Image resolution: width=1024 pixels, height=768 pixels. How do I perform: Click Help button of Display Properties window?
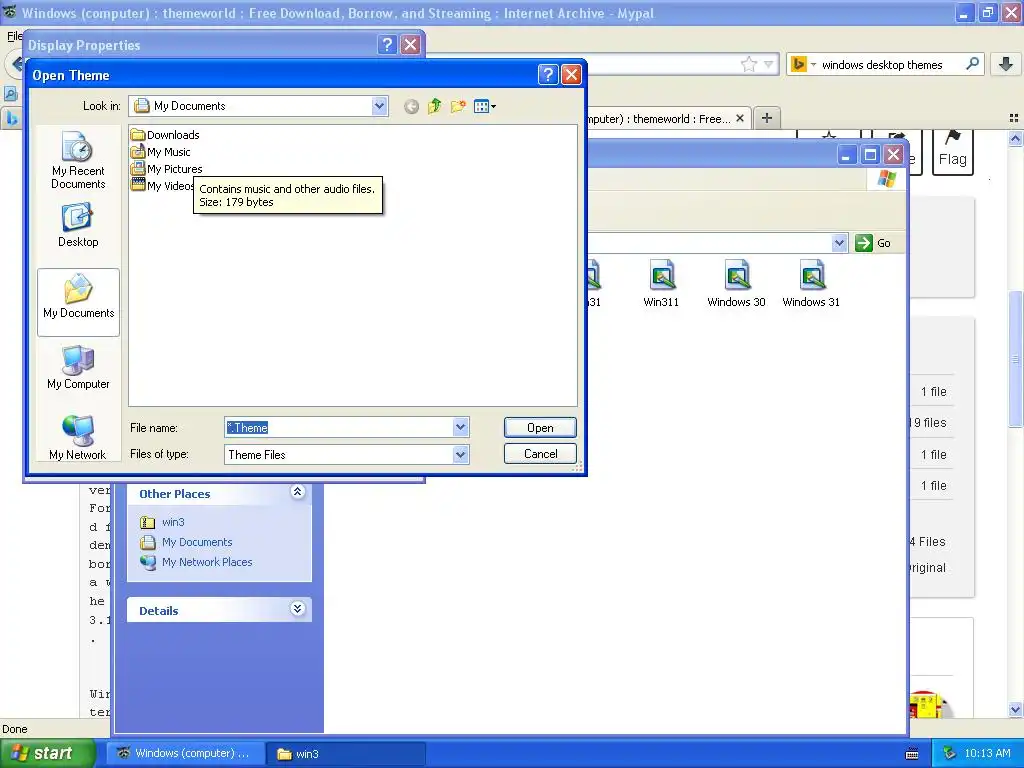(387, 44)
